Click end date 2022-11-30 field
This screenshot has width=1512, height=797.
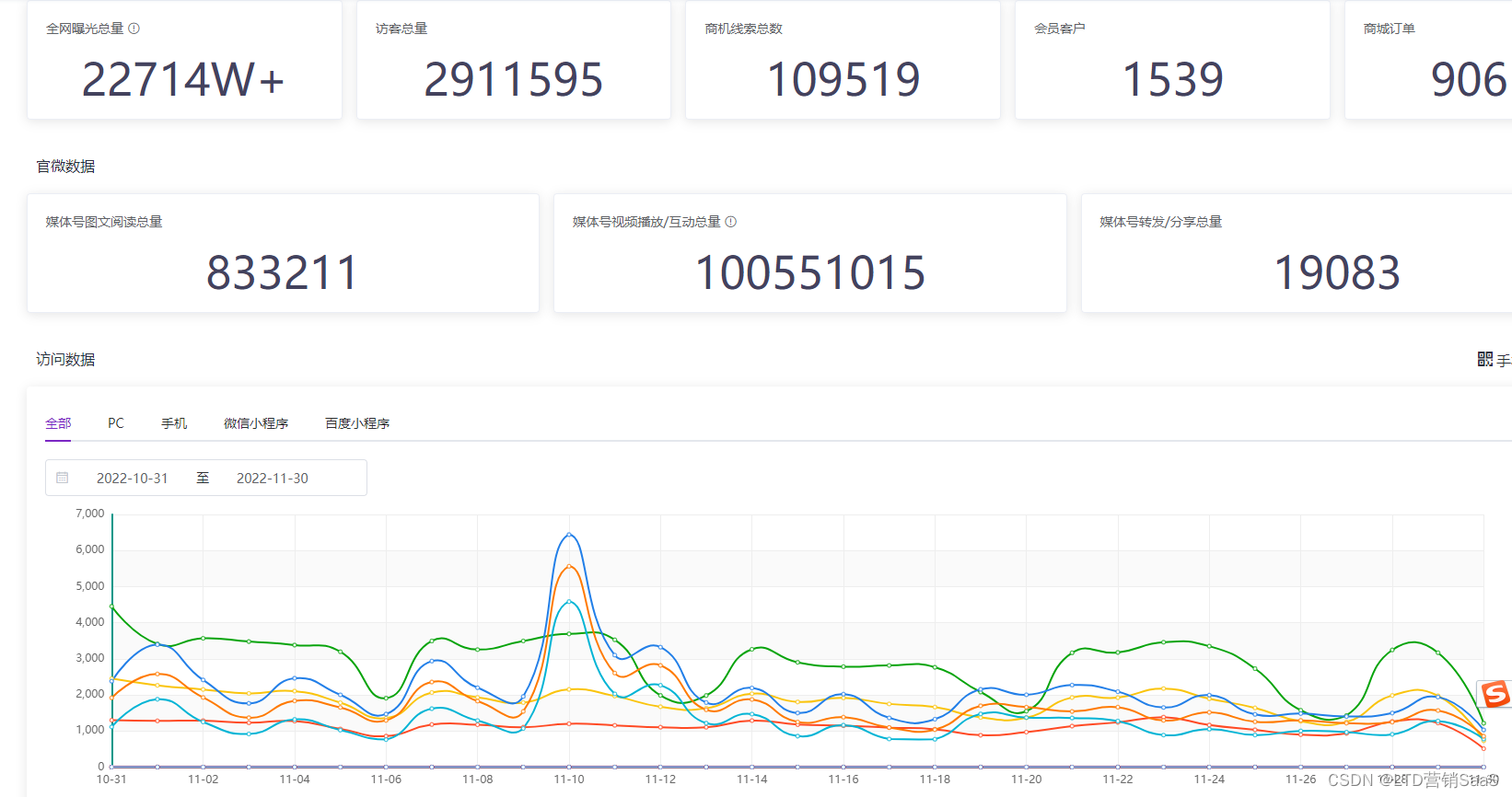tap(273, 479)
